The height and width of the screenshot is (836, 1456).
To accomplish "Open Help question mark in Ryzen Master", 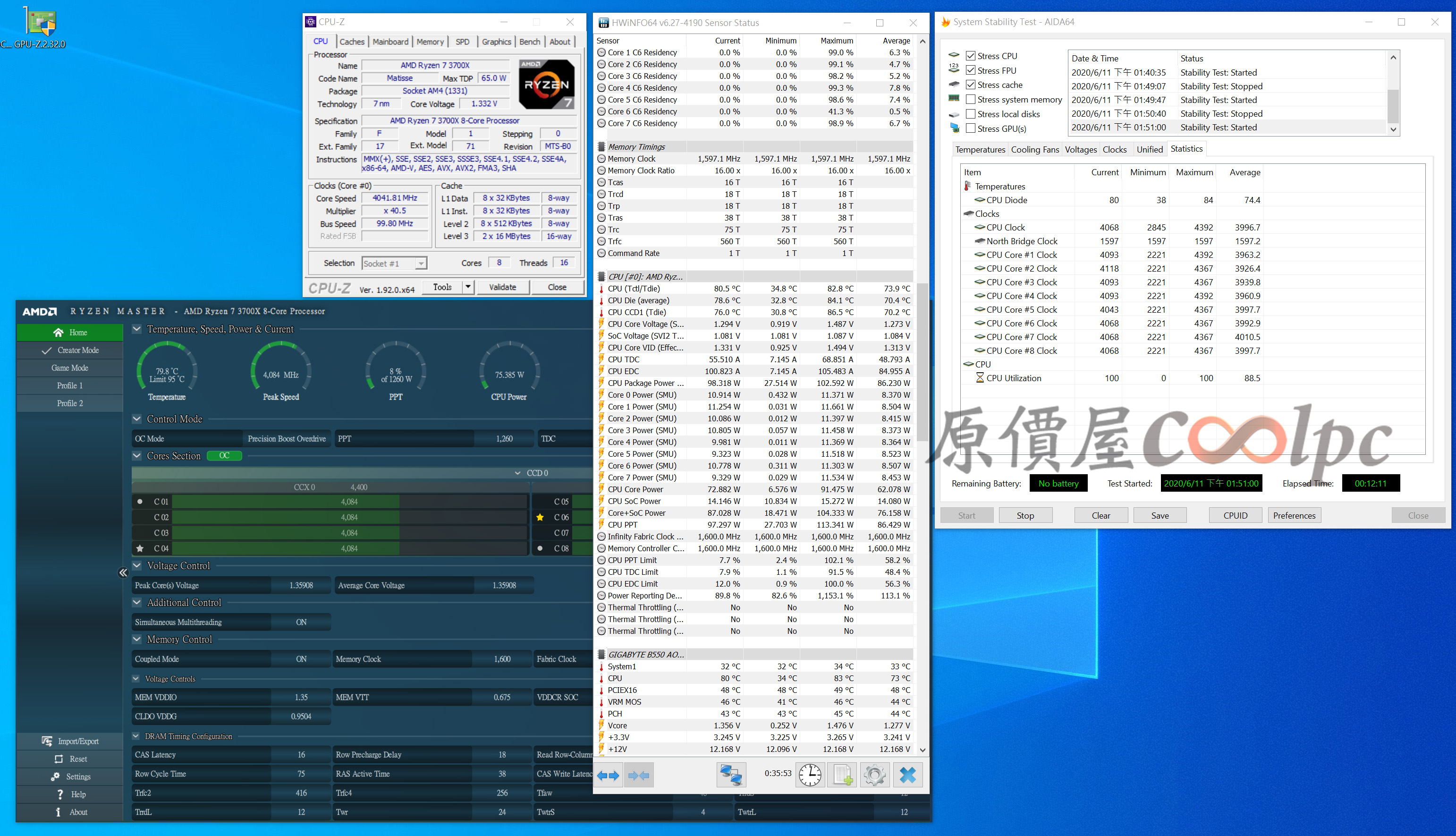I will (x=60, y=794).
